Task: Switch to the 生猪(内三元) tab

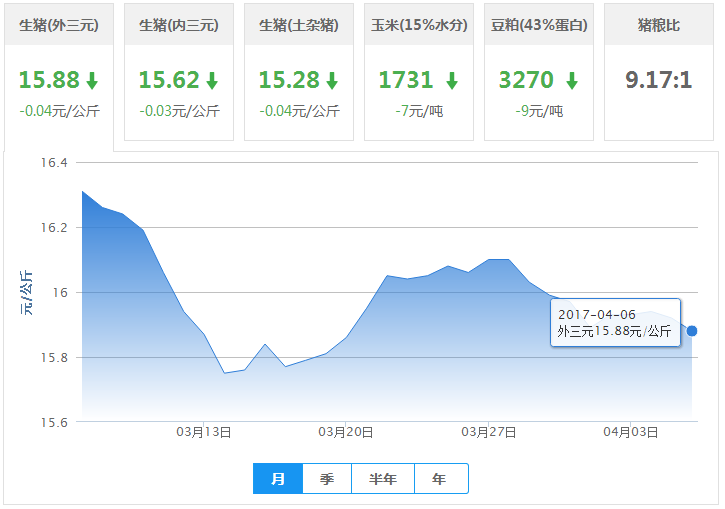Action: [x=179, y=25]
